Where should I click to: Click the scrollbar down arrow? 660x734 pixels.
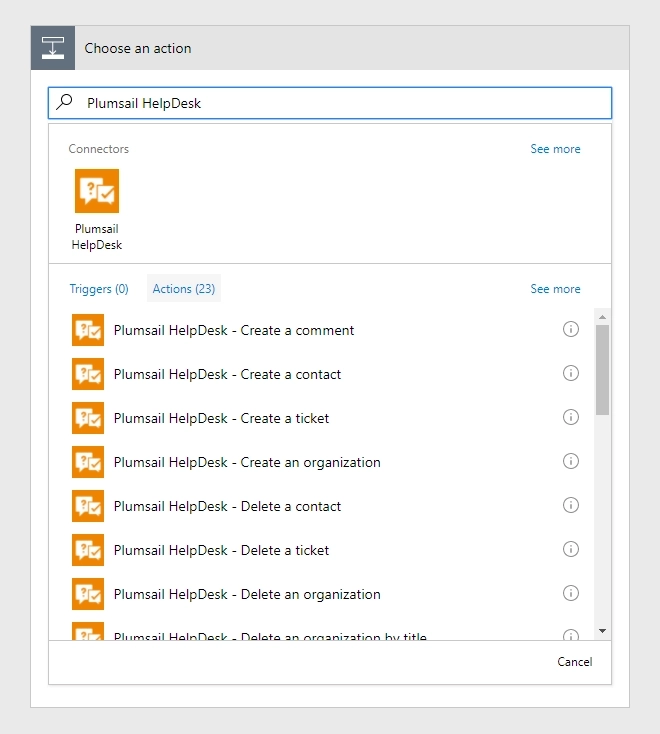click(602, 631)
